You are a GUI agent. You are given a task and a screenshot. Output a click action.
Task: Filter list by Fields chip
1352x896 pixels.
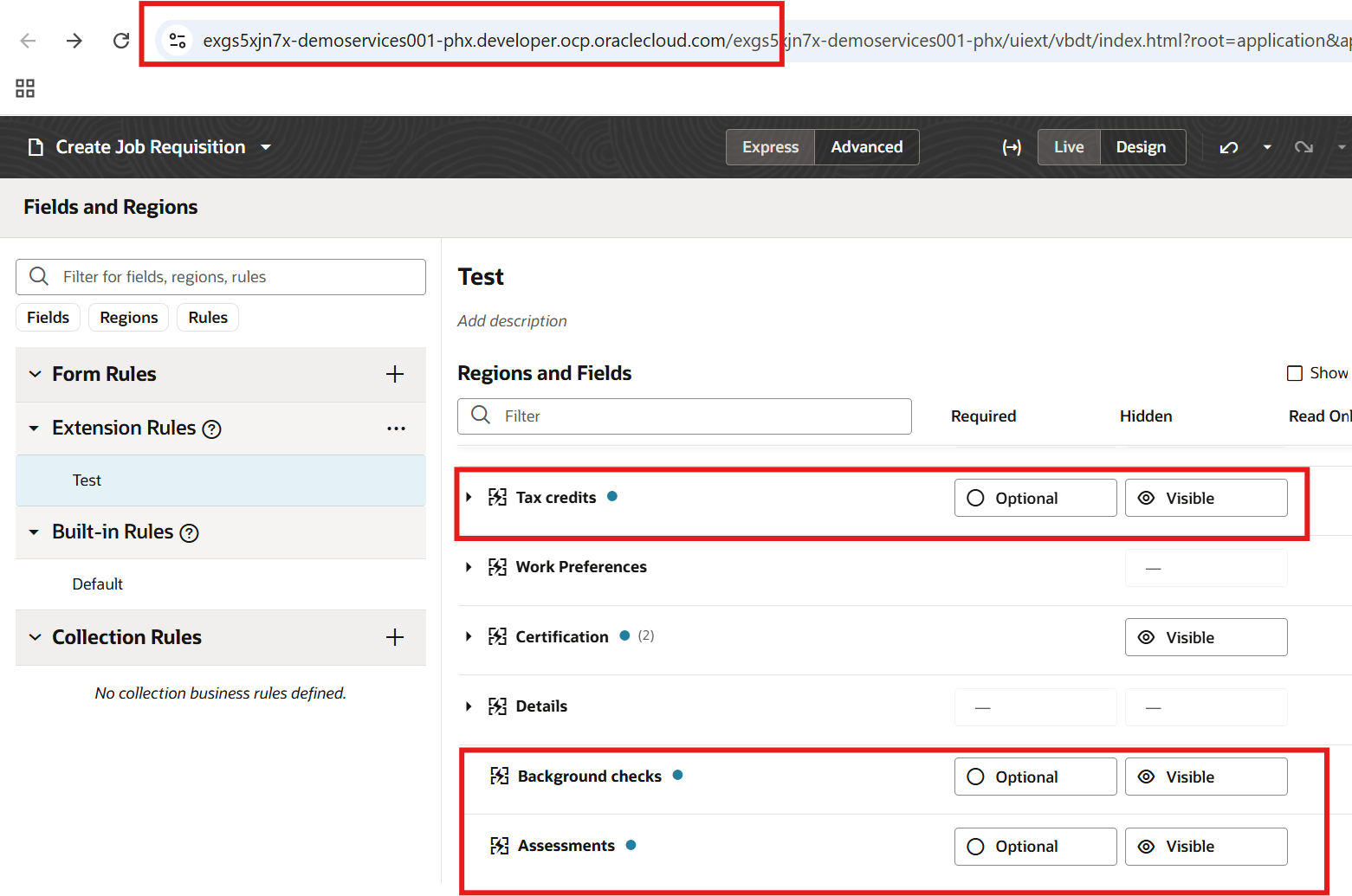[x=49, y=318]
